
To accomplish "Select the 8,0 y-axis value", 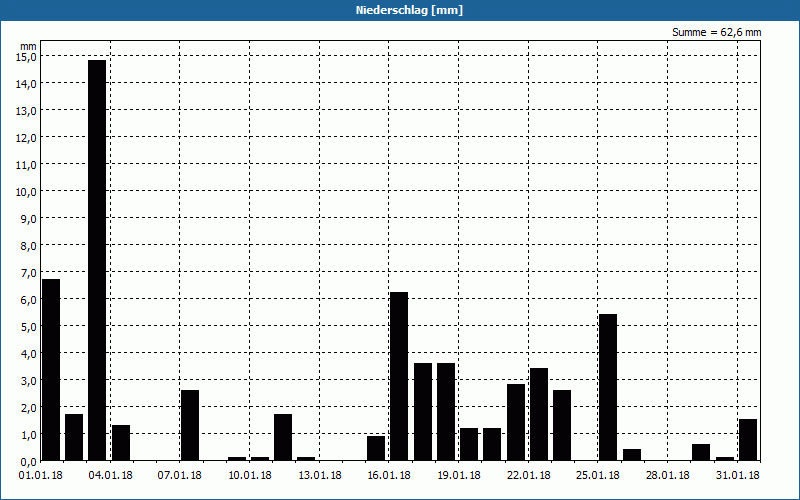I will coord(28,245).
